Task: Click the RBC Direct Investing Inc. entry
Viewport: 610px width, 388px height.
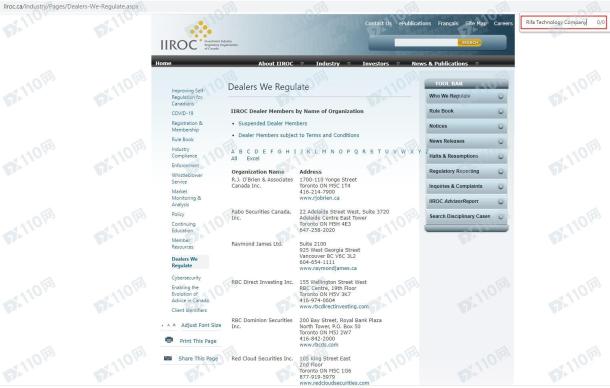Action: (x=262, y=282)
